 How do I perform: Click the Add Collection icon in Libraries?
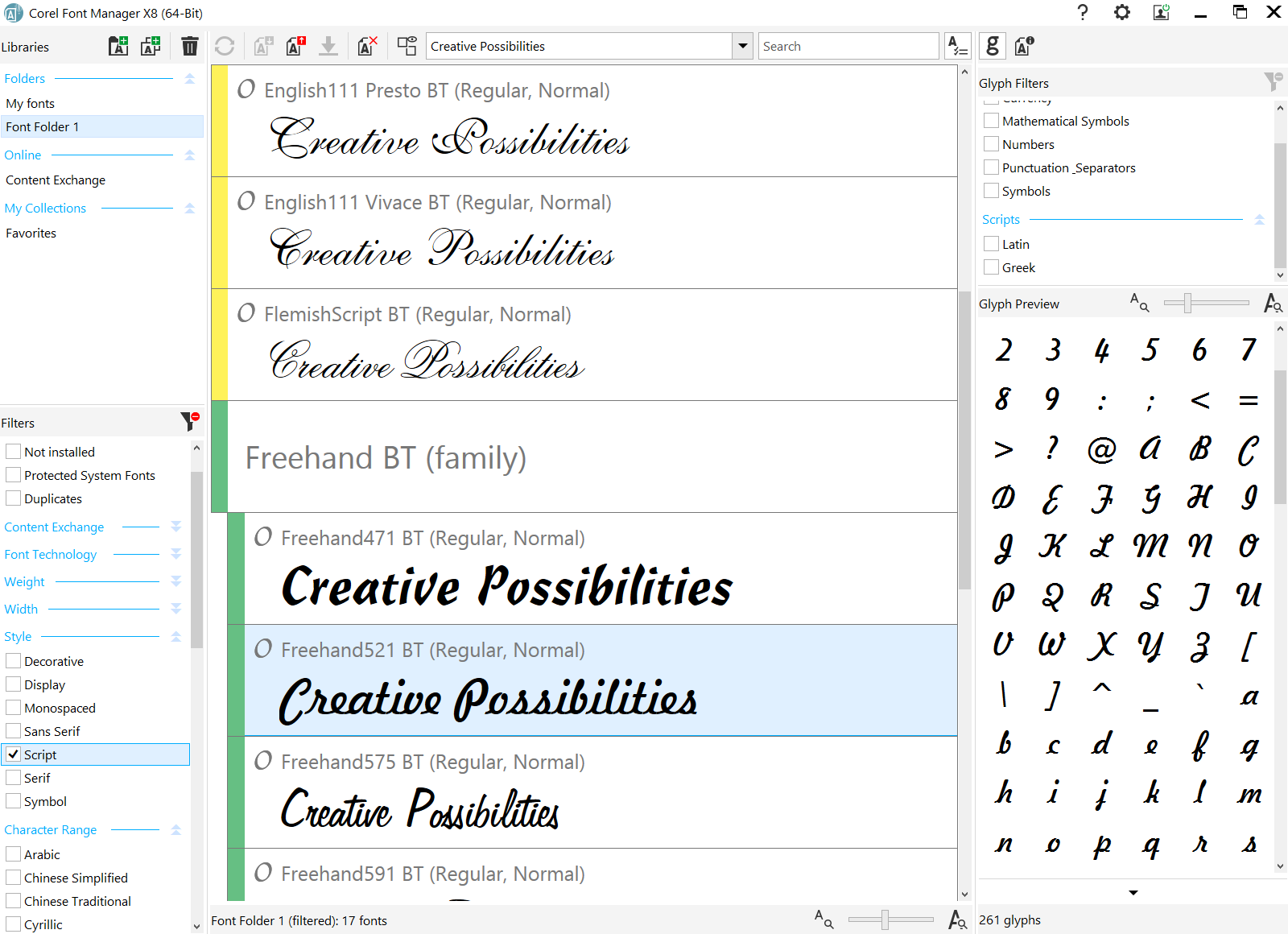point(151,46)
